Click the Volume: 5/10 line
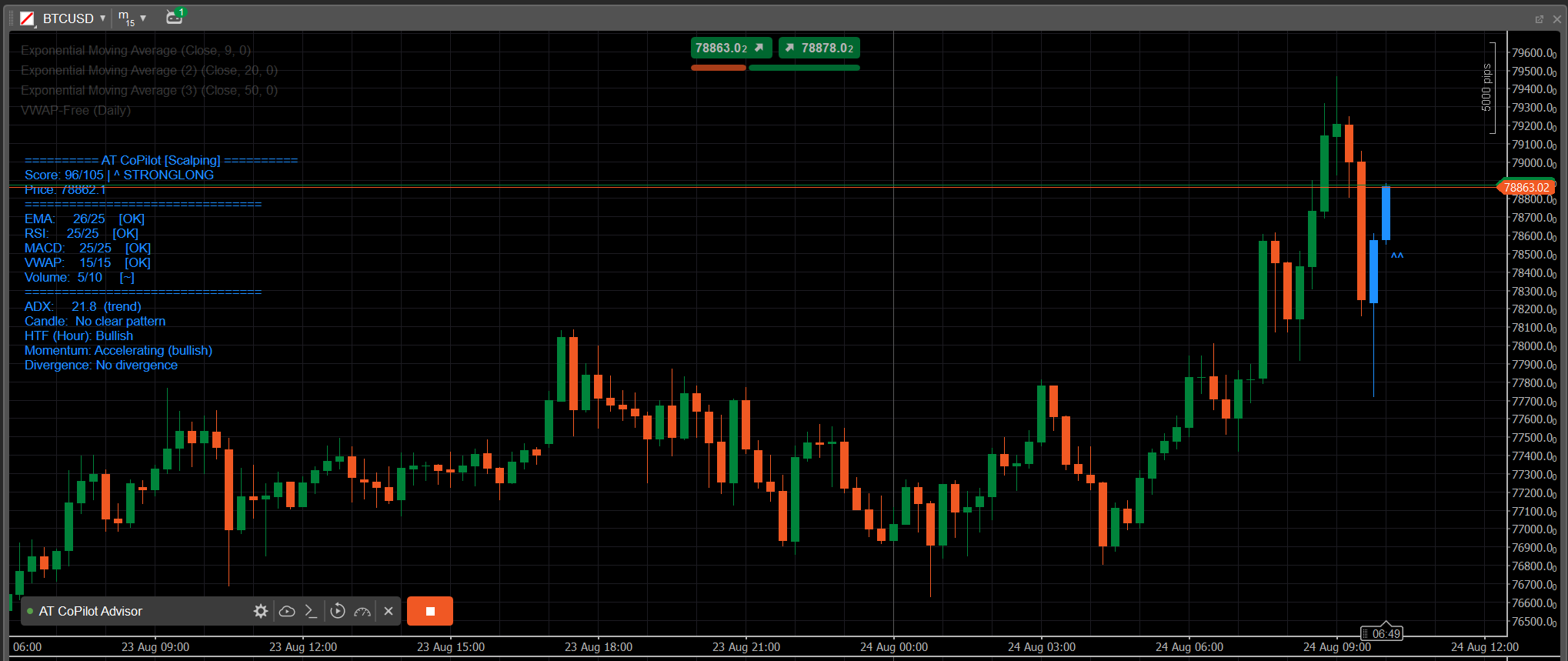The image size is (1568, 661). click(79, 277)
